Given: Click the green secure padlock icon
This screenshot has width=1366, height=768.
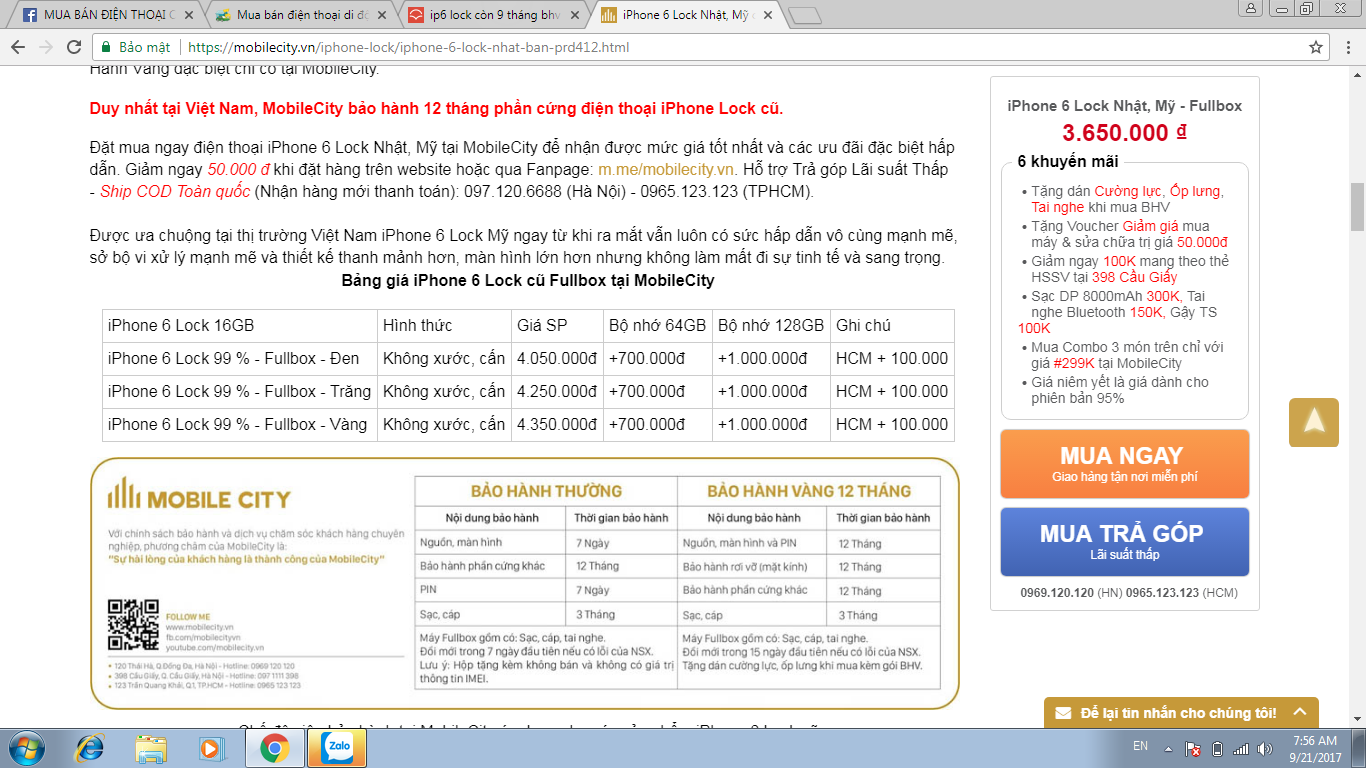Looking at the screenshot, I should [x=106, y=47].
